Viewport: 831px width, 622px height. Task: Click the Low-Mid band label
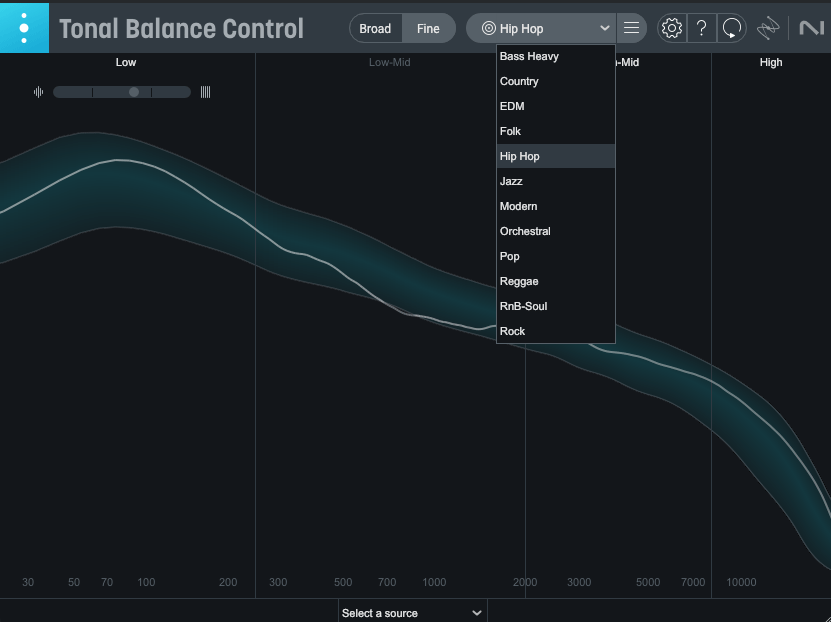[x=390, y=63]
